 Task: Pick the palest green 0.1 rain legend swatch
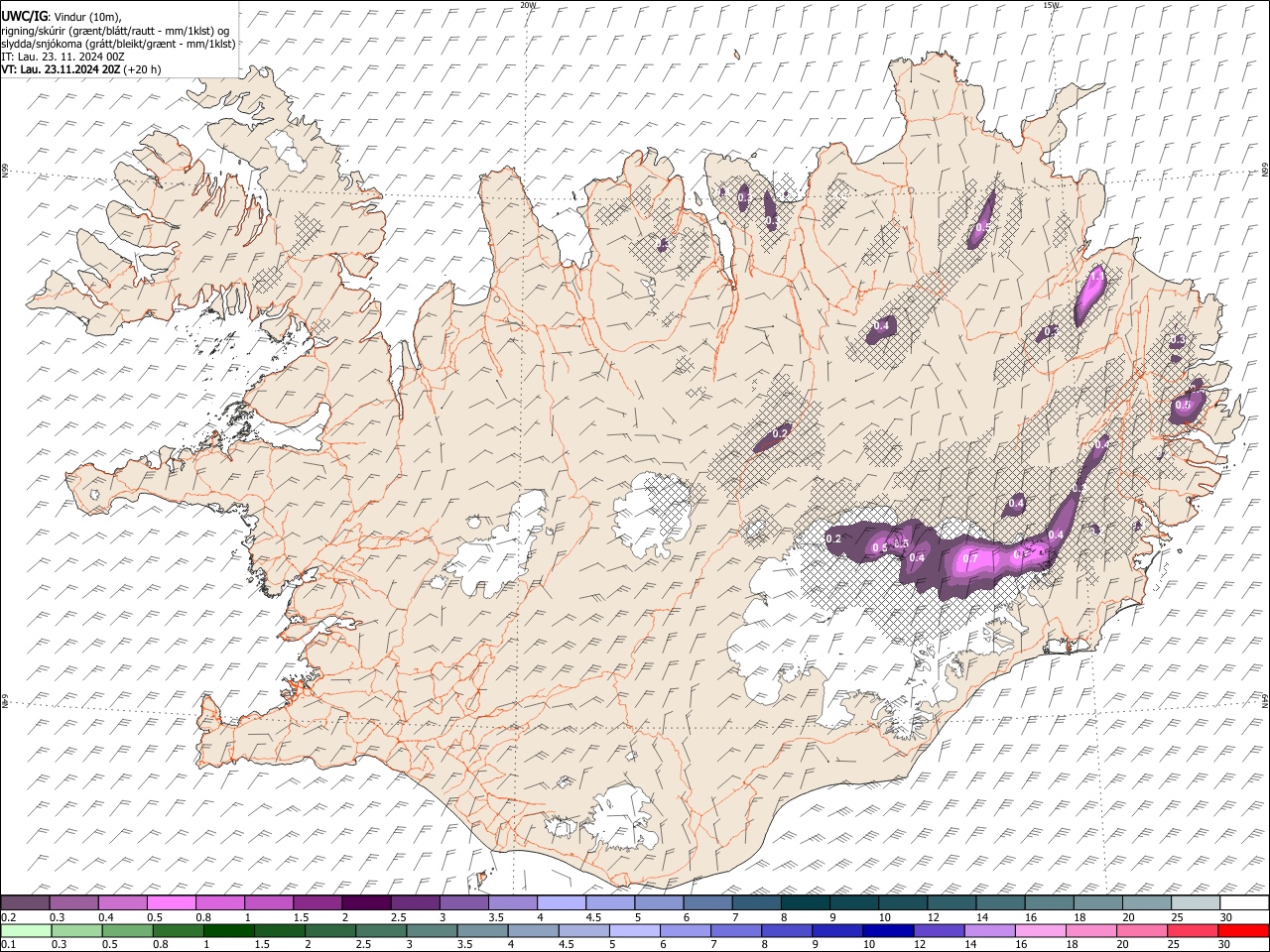pyautogui.click(x=26, y=930)
